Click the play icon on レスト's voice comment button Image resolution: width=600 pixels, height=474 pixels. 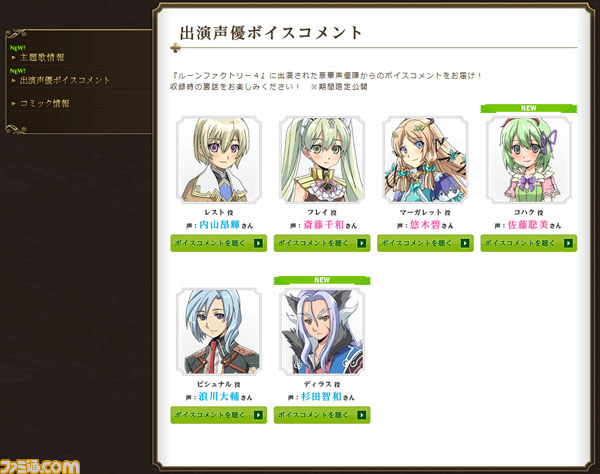click(258, 243)
